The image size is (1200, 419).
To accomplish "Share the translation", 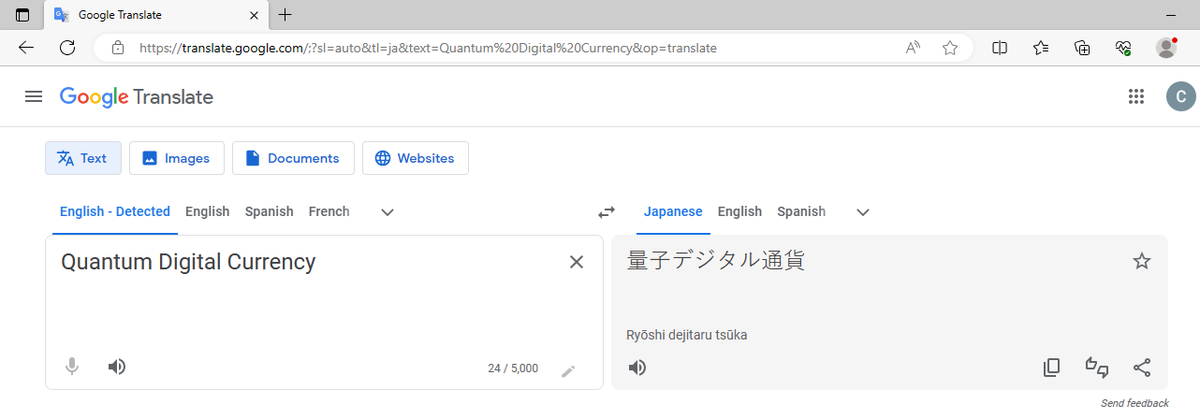I will click(x=1142, y=367).
